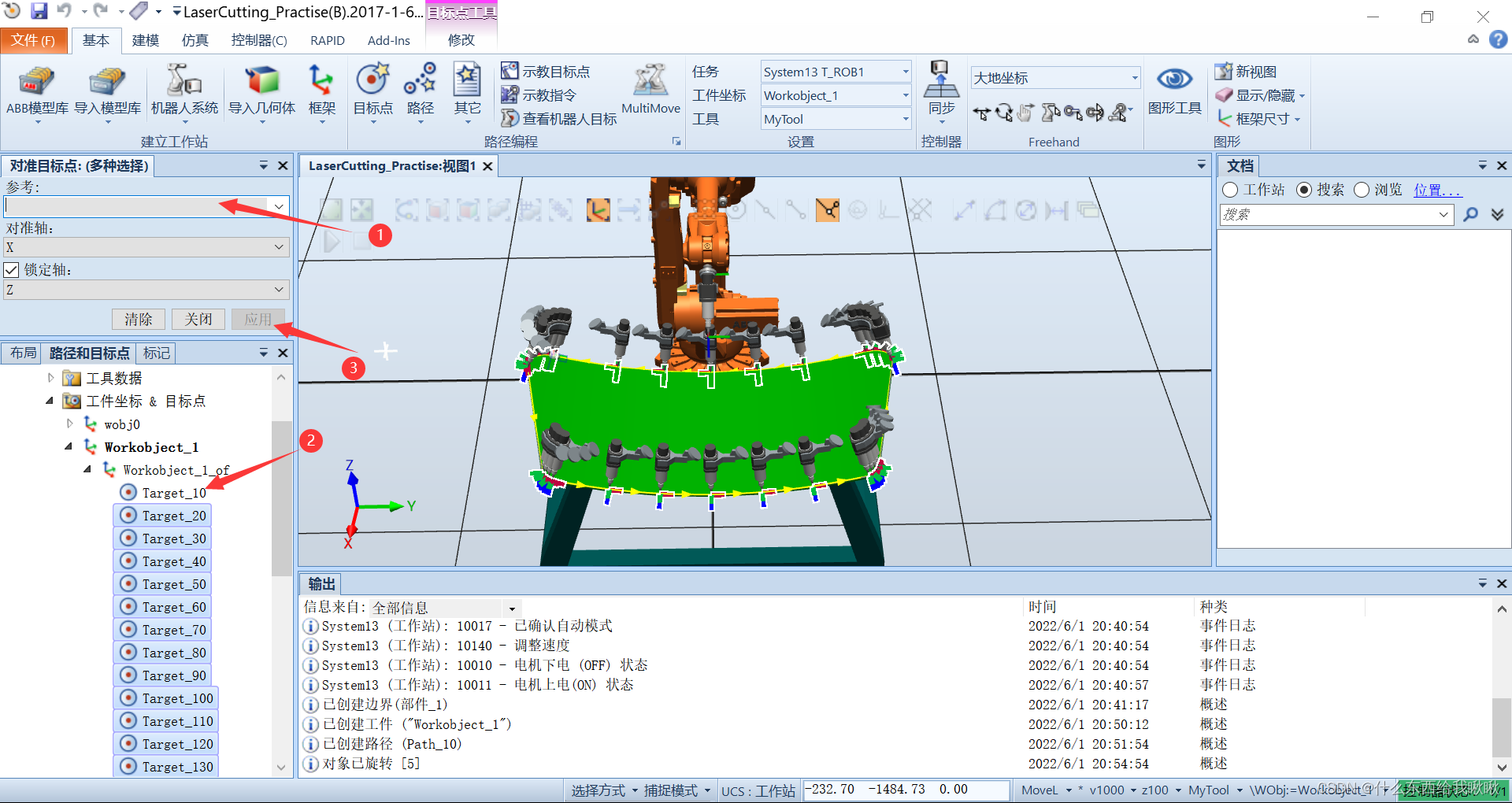The height and width of the screenshot is (803, 1512).
Task: Open the 框架尺寸 frame size option
Action: pos(1258,119)
